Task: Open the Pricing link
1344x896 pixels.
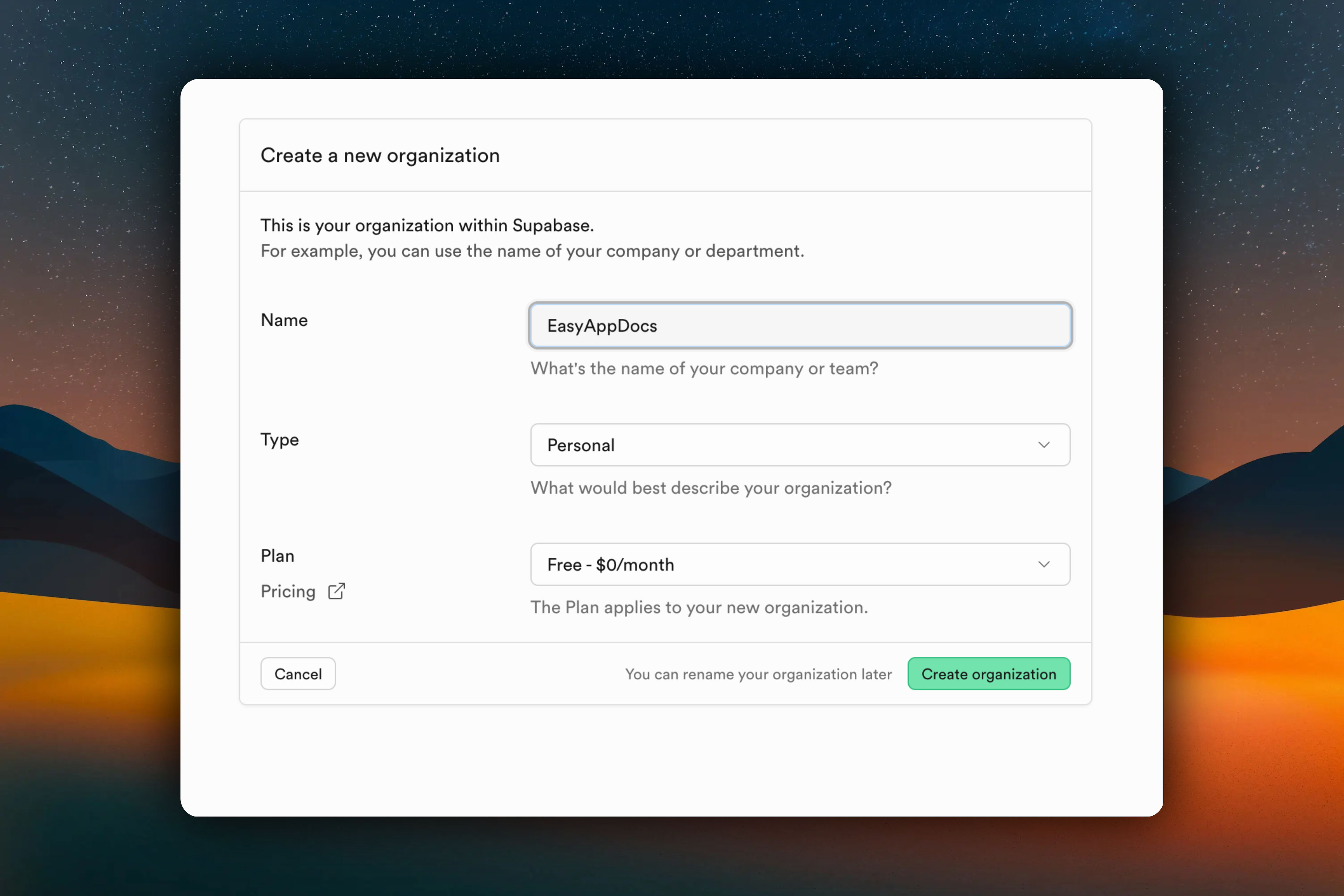Action: (288, 591)
